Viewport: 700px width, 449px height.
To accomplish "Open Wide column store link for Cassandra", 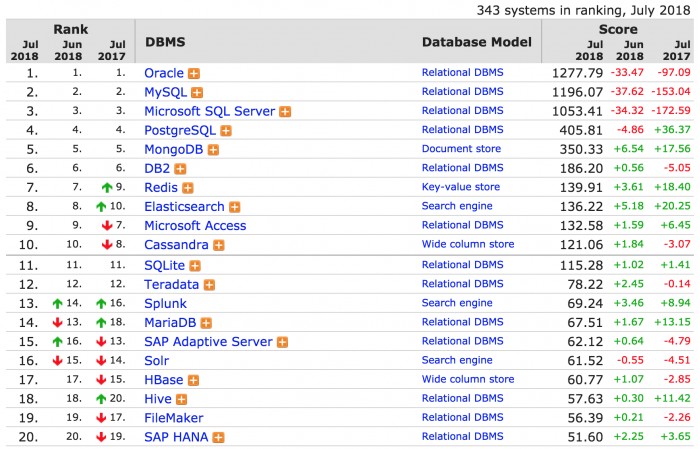I will click(468, 244).
